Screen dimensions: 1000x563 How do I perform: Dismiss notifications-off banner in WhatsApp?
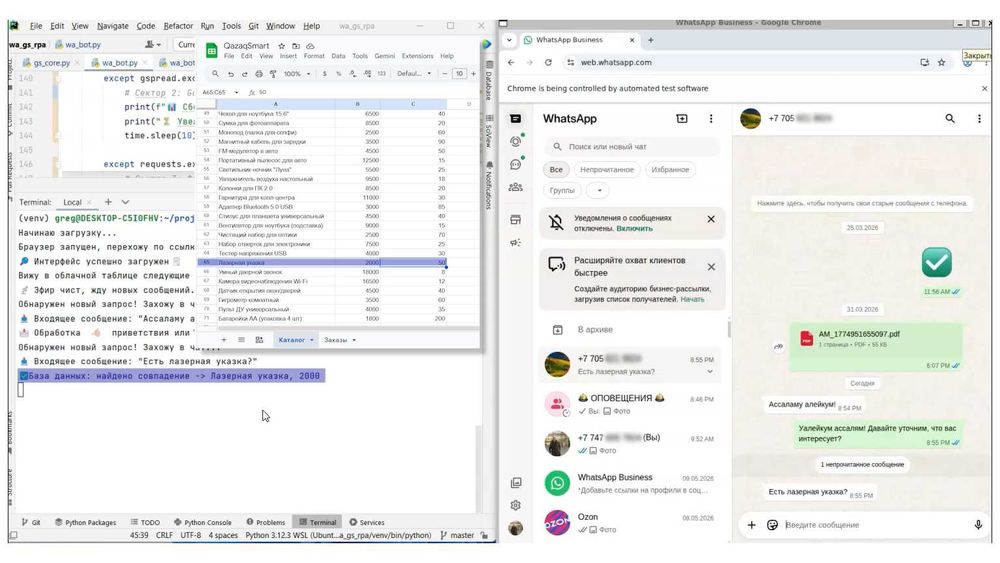[x=711, y=219]
